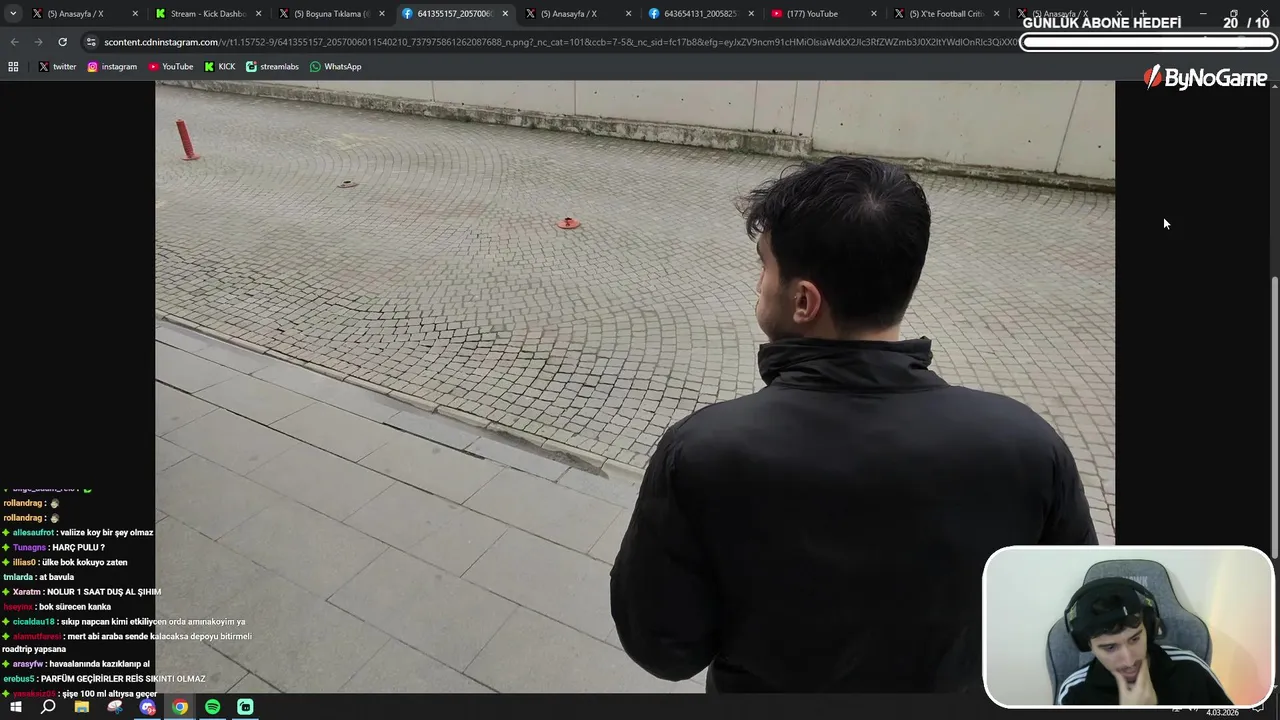The width and height of the screenshot is (1280, 720).
Task: Click chat message 'PARFÜM GEÇİRİRLER REİS SIKINTI OLMAZ'
Action: point(123,679)
